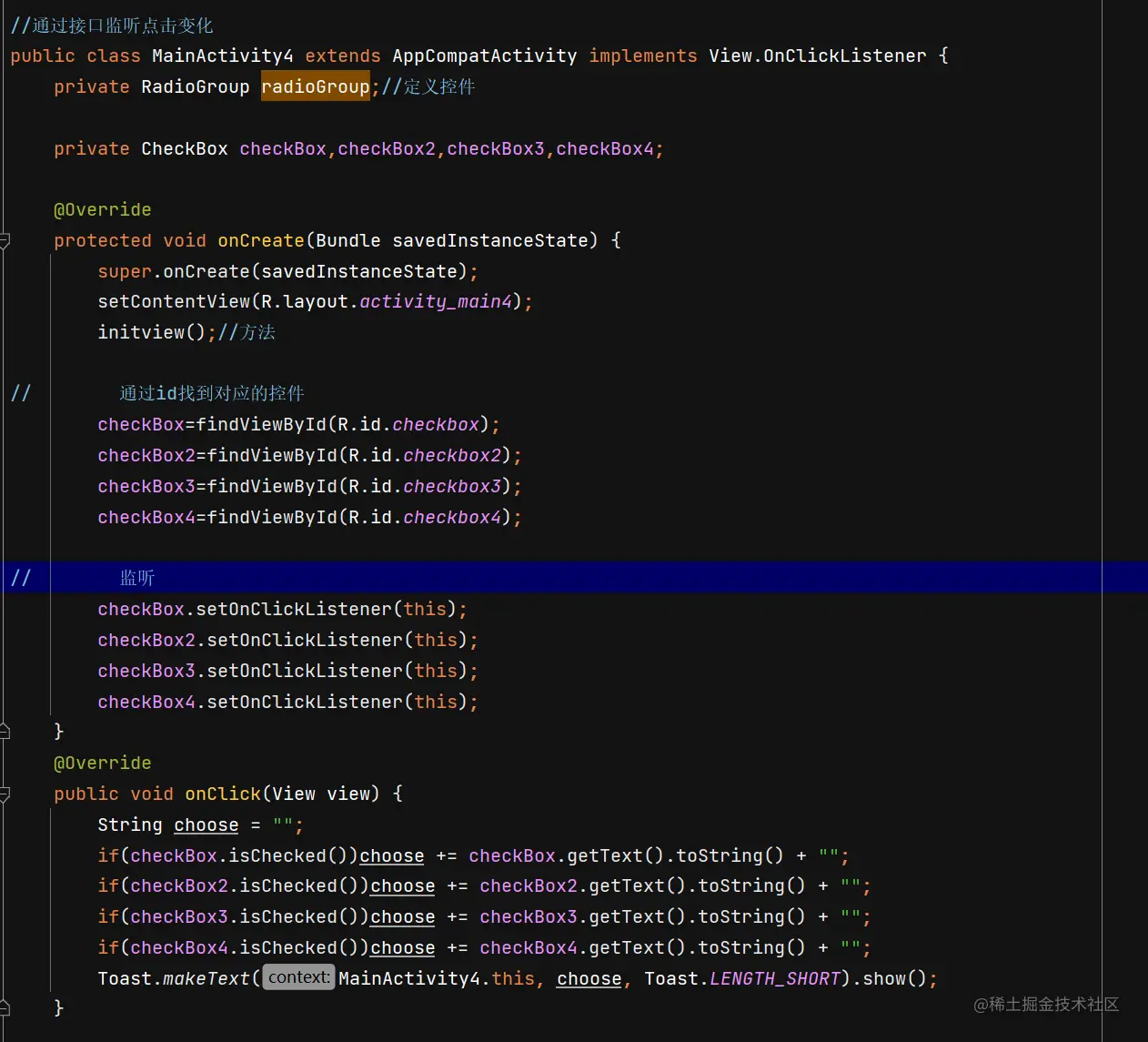The width and height of the screenshot is (1148, 1042).
Task: Click the class name MainActivity4
Action: pos(223,56)
